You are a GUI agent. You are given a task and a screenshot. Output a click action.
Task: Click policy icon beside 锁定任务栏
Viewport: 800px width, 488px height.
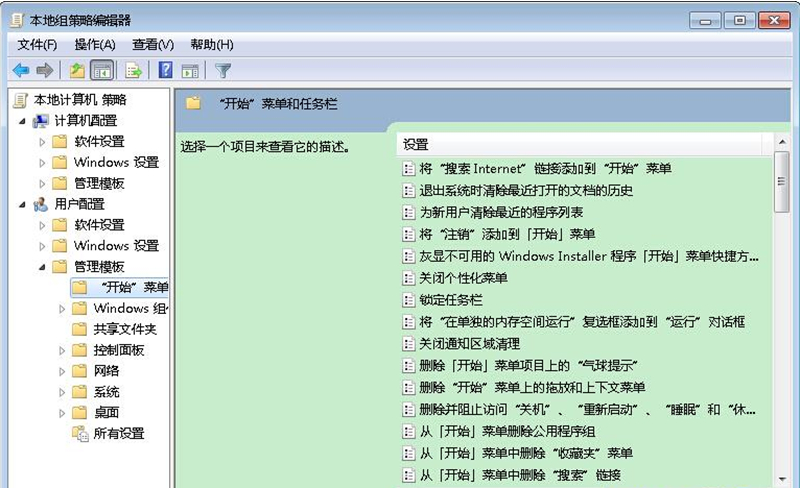click(x=408, y=300)
